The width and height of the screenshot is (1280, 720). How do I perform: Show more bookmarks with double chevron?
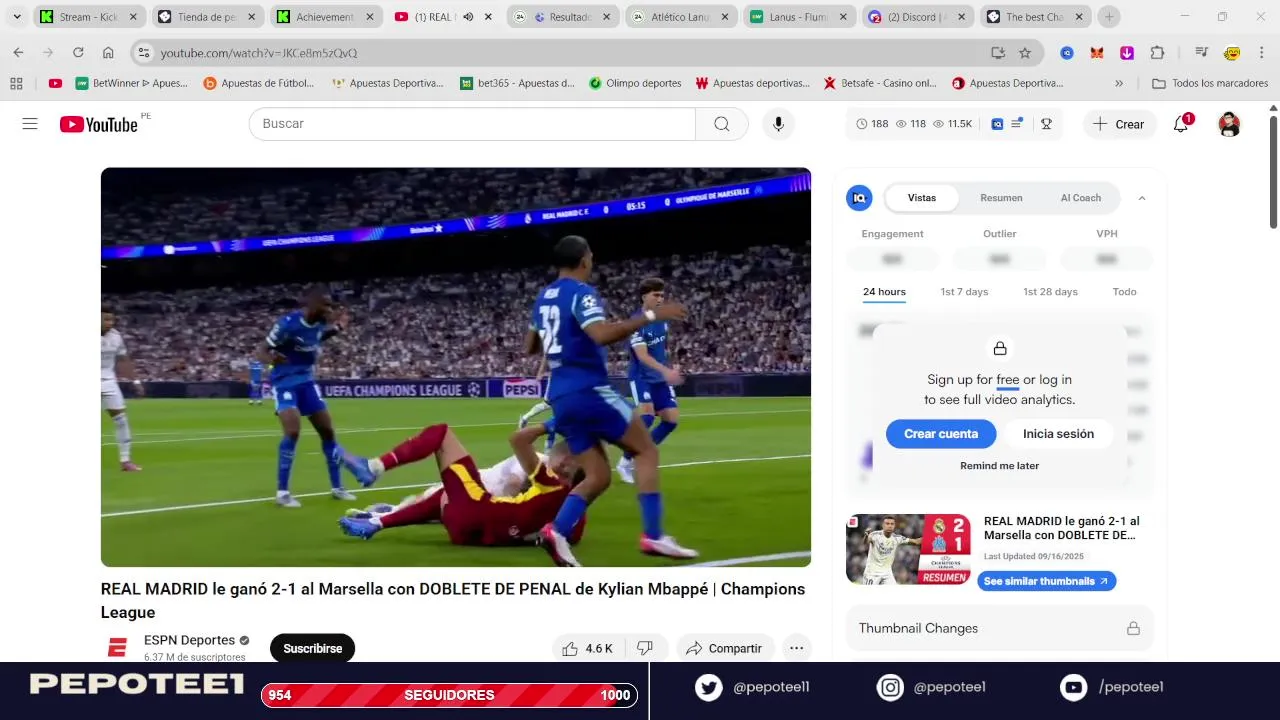pyautogui.click(x=1119, y=83)
